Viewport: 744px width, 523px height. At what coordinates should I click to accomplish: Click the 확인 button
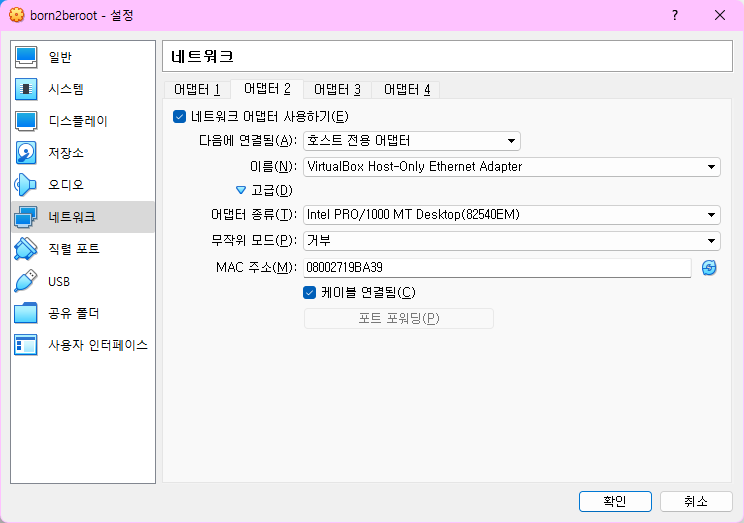pos(615,501)
